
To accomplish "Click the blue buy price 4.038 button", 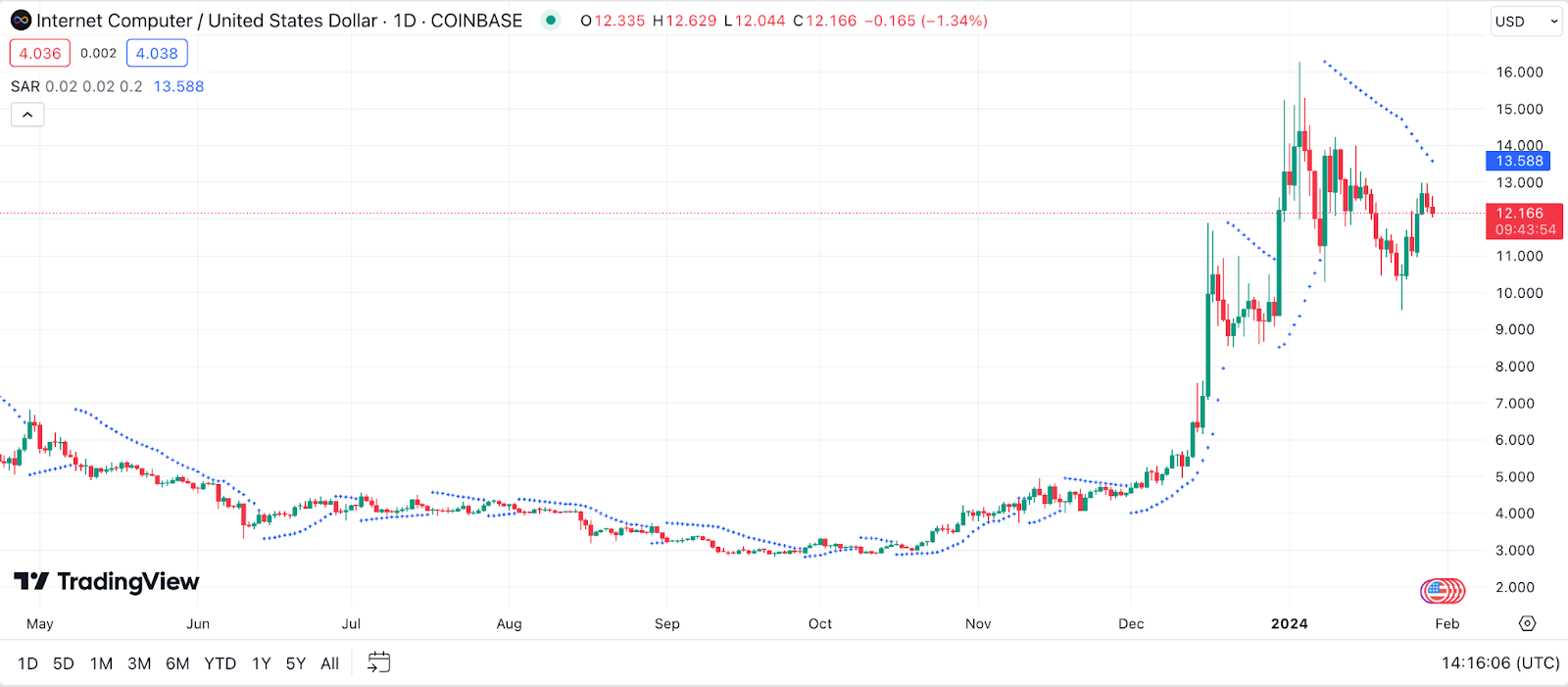I will click(x=157, y=54).
